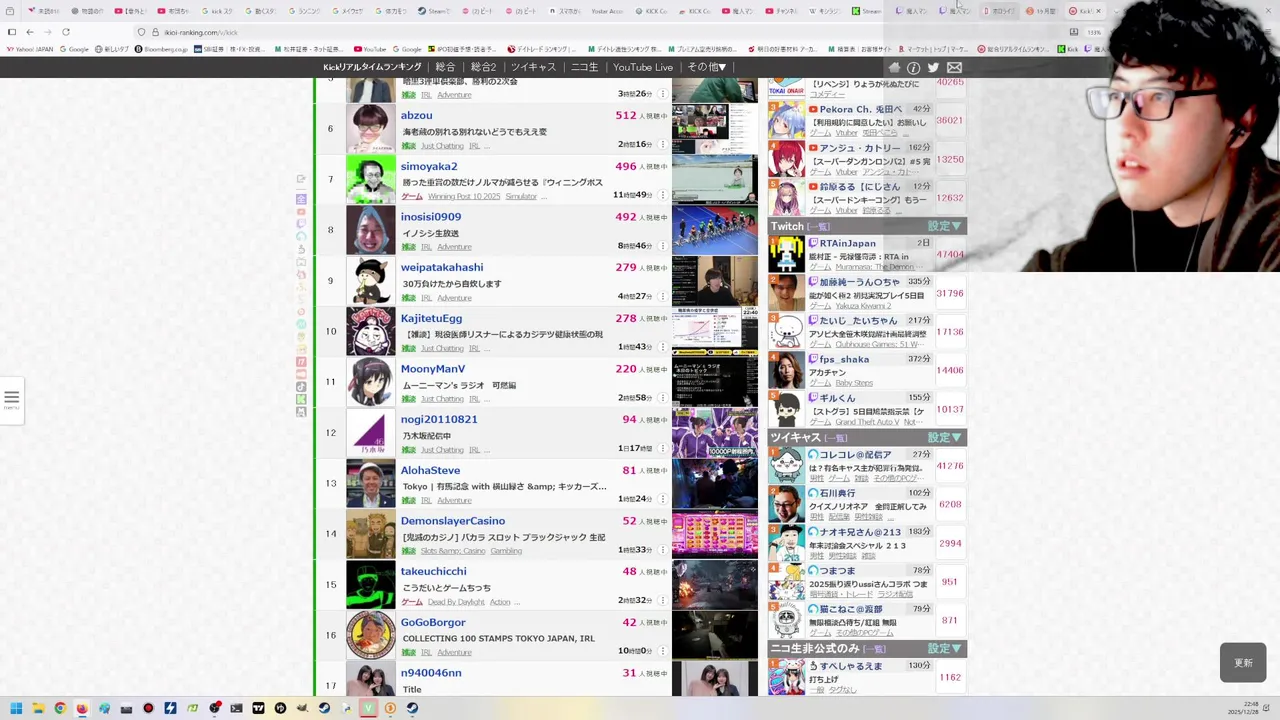Image resolution: width=1280 pixels, height=720 pixels.
Task: Open the ギルくん Twitch stream link
Action: [x=836, y=398]
